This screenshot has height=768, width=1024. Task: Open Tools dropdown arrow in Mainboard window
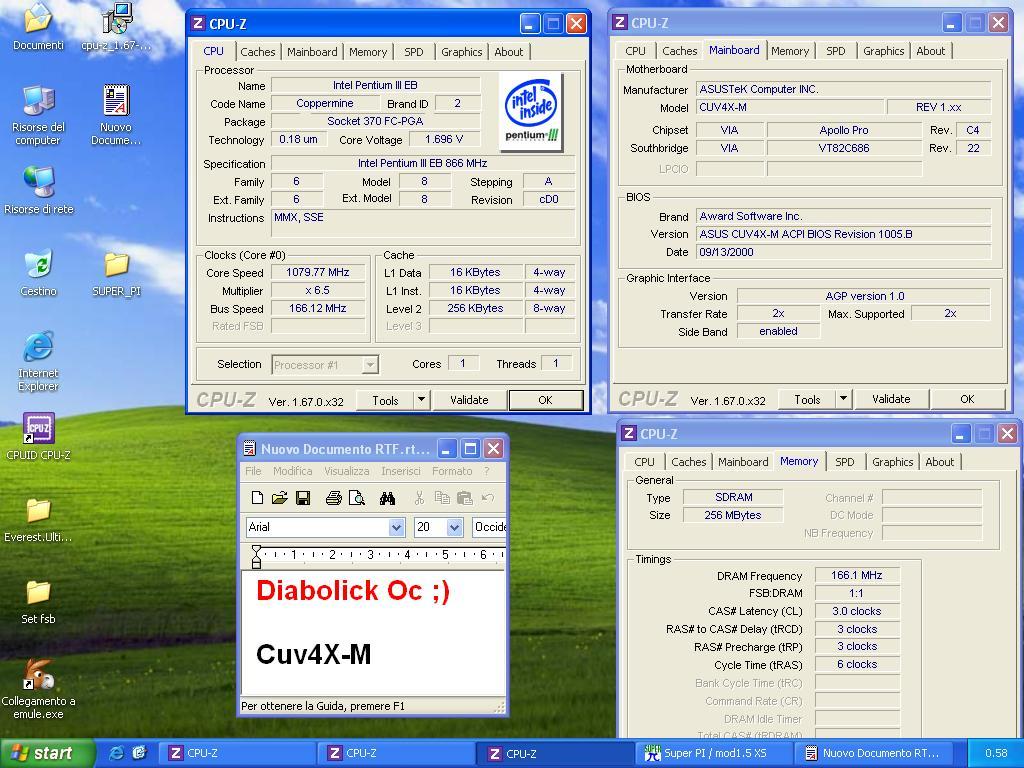[x=843, y=399]
